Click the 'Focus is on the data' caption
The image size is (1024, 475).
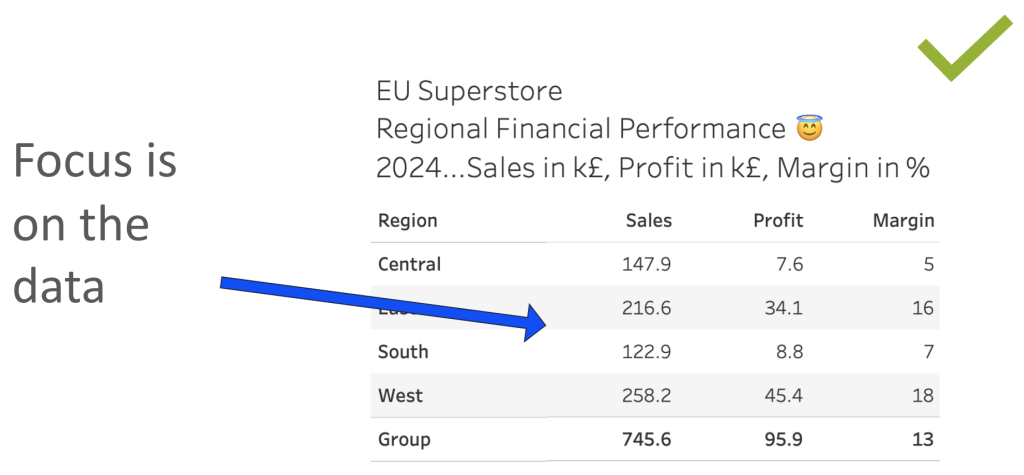coord(95,224)
